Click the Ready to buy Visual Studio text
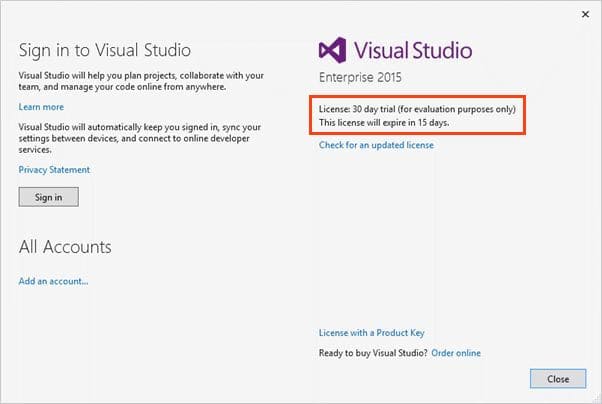 click(373, 353)
